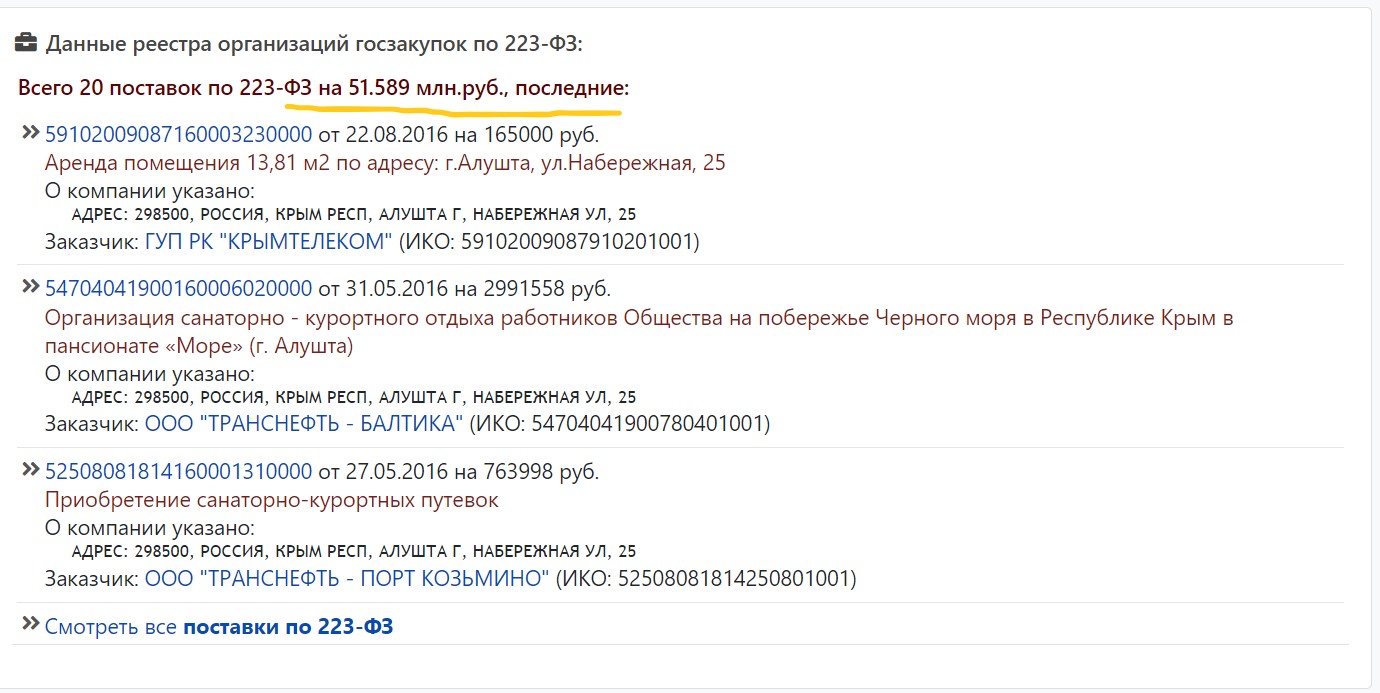This screenshot has height=693, width=1380.
Task: Open "Приобретение санаторно-курортных путевок" description
Action: (272, 500)
